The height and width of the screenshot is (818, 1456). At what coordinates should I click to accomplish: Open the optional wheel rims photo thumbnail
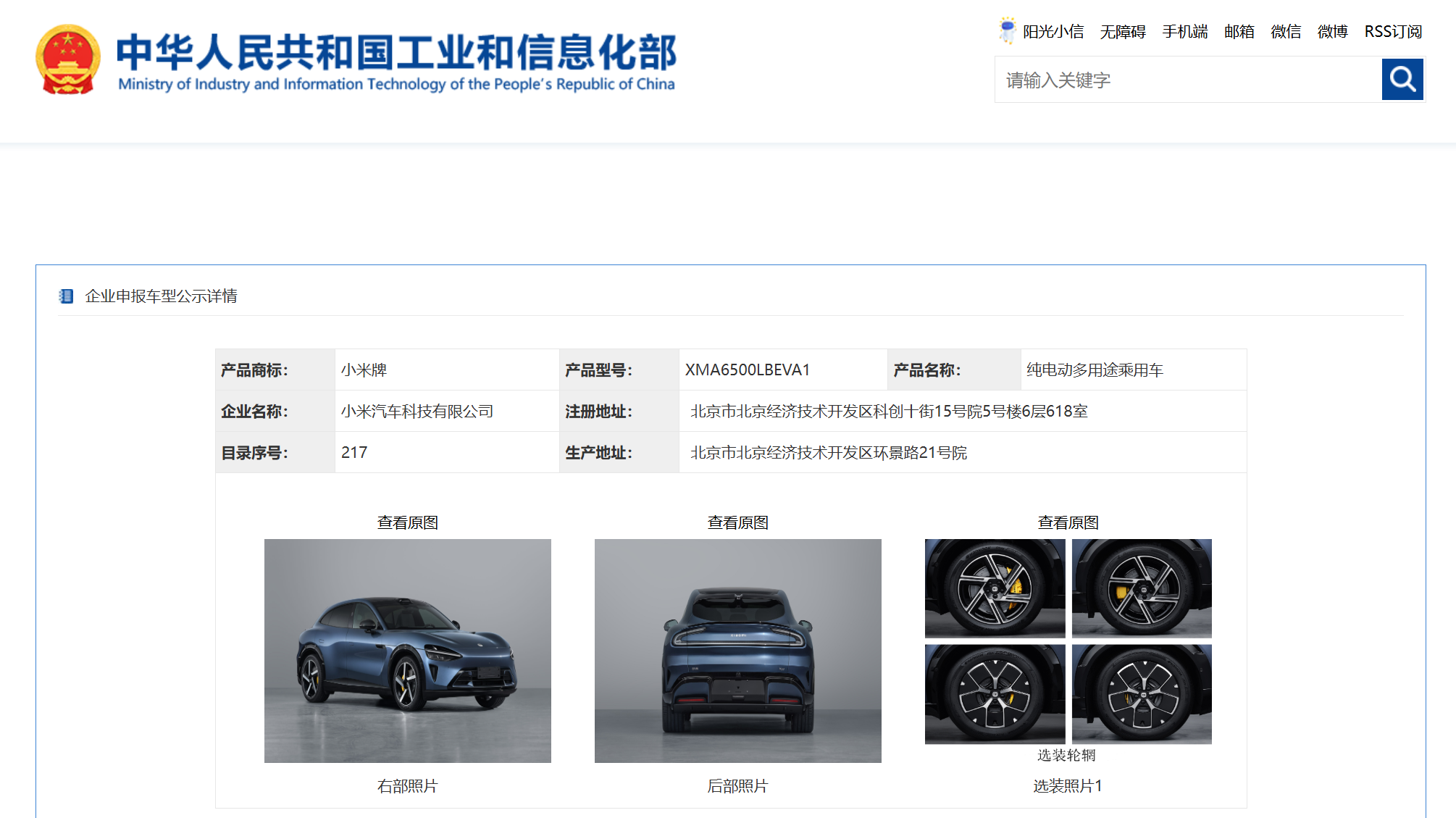tap(1068, 651)
